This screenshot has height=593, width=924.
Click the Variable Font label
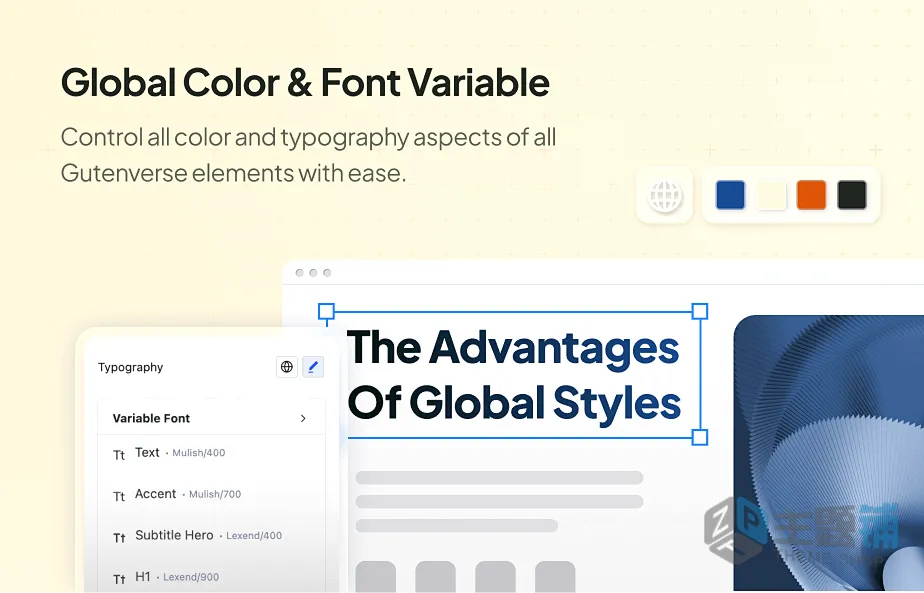[151, 418]
